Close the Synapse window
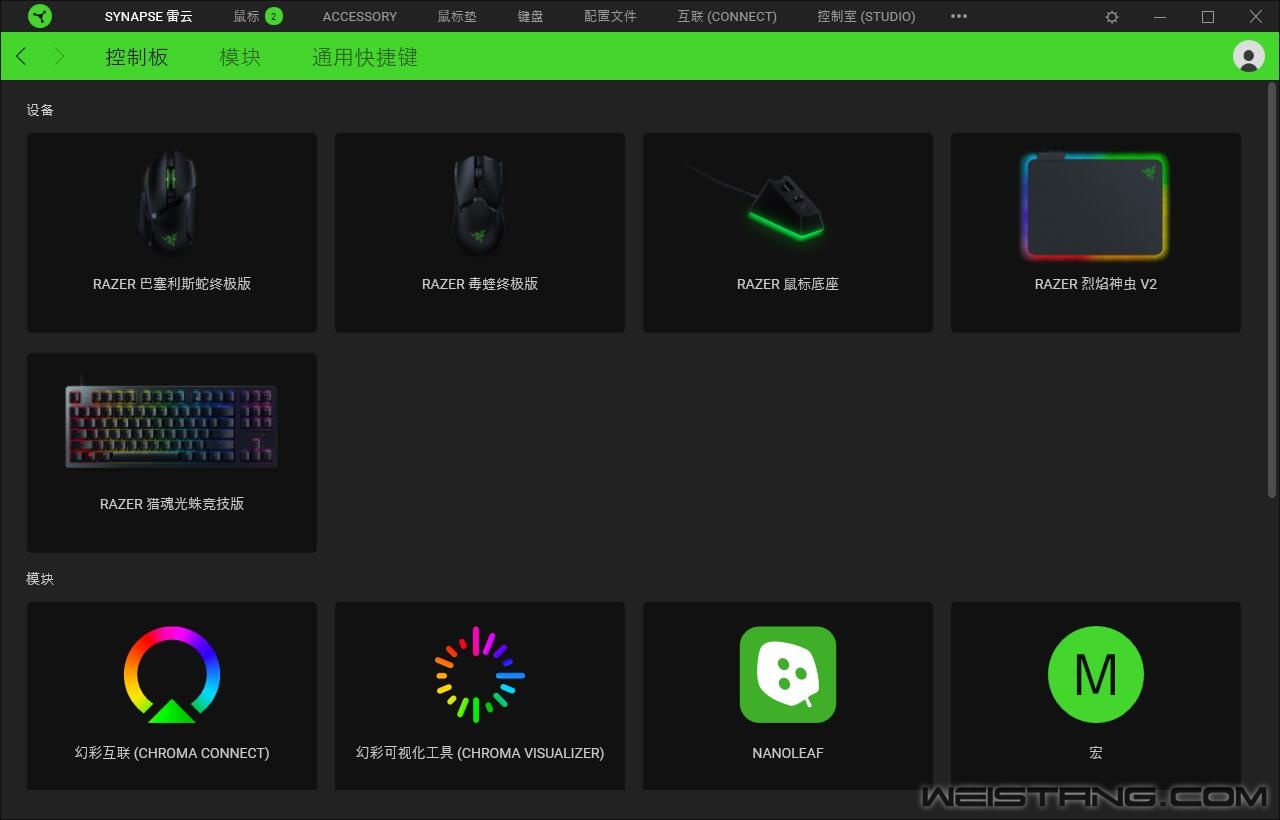This screenshot has height=820, width=1280. tap(1256, 17)
